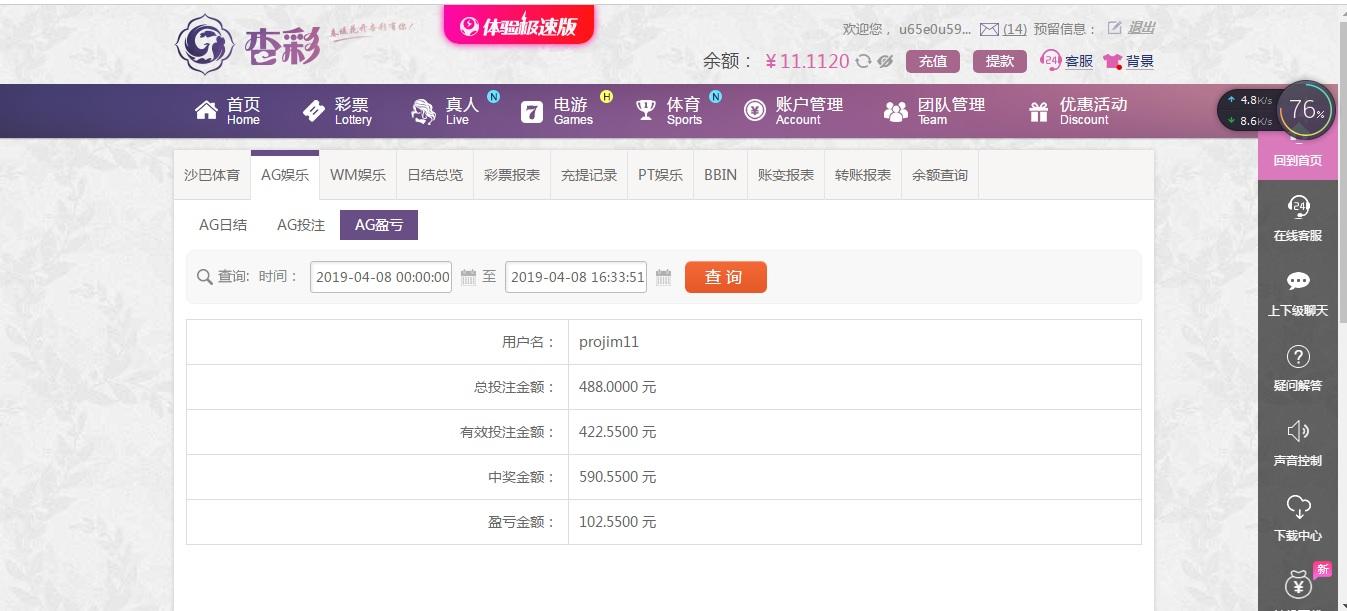Image resolution: width=1347 pixels, height=611 pixels.
Task: Open 上下级聊天 chat bubble icon
Action: coord(1298,282)
